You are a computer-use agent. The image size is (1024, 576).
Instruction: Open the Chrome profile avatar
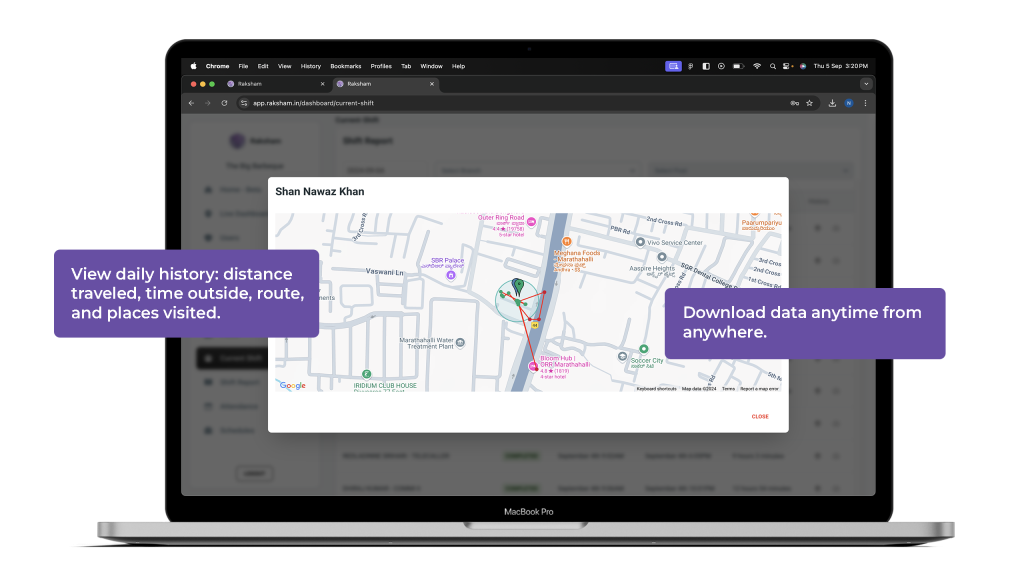pos(849,103)
